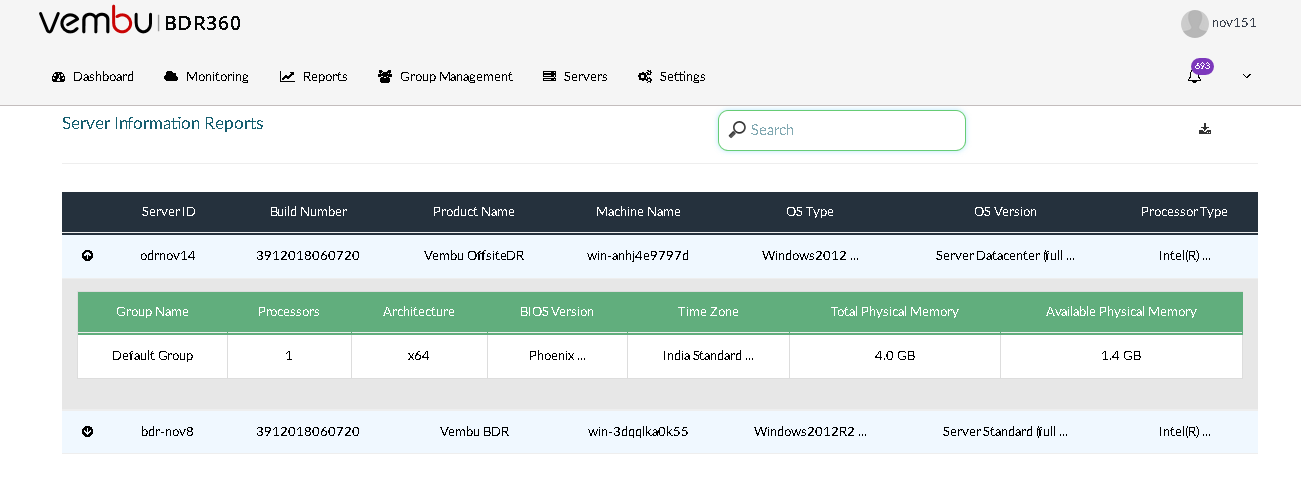This screenshot has width=1301, height=481.
Task: Click the Group Management people icon
Action: (x=385, y=77)
